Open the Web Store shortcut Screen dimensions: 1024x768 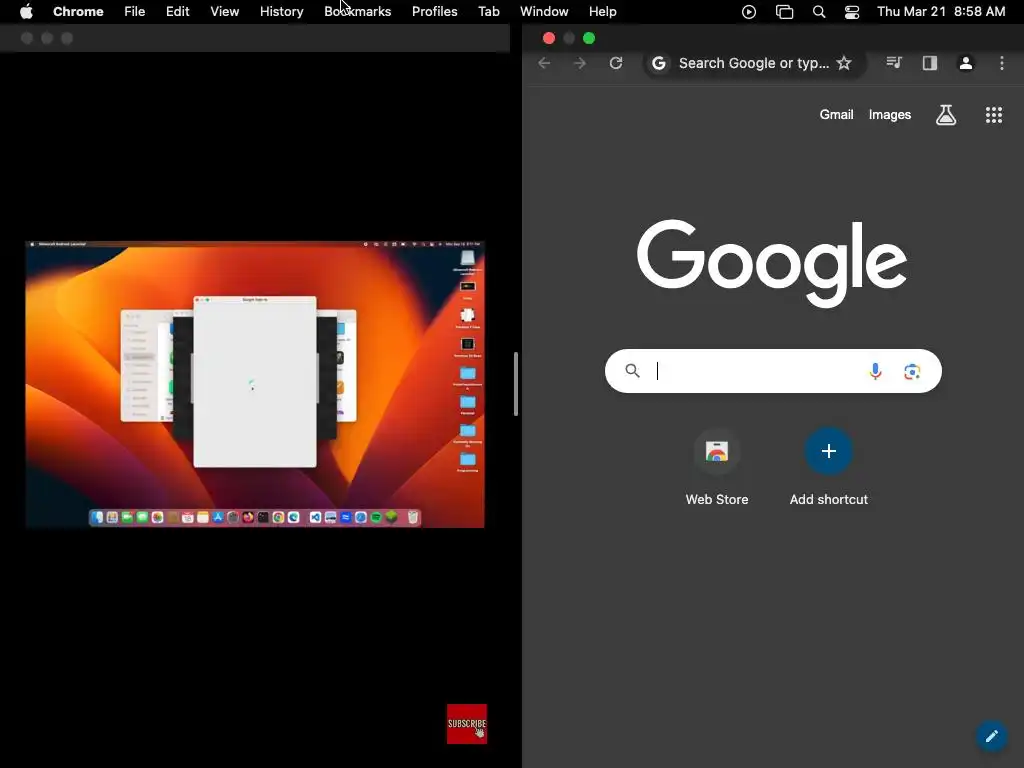click(x=716, y=468)
